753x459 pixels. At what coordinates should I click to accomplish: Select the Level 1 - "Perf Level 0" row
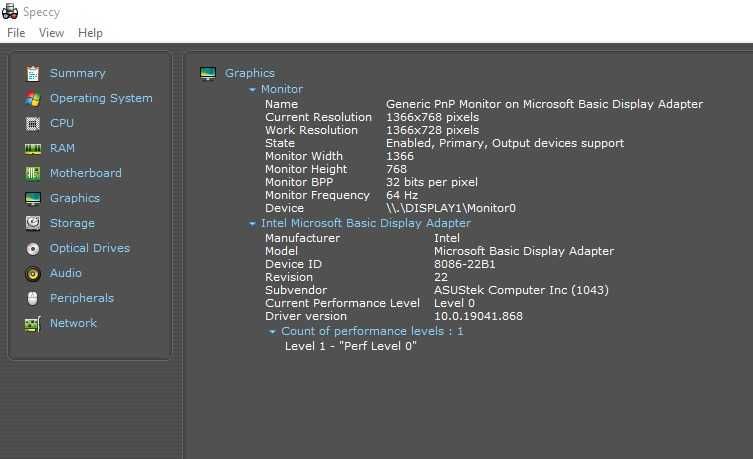(351, 346)
